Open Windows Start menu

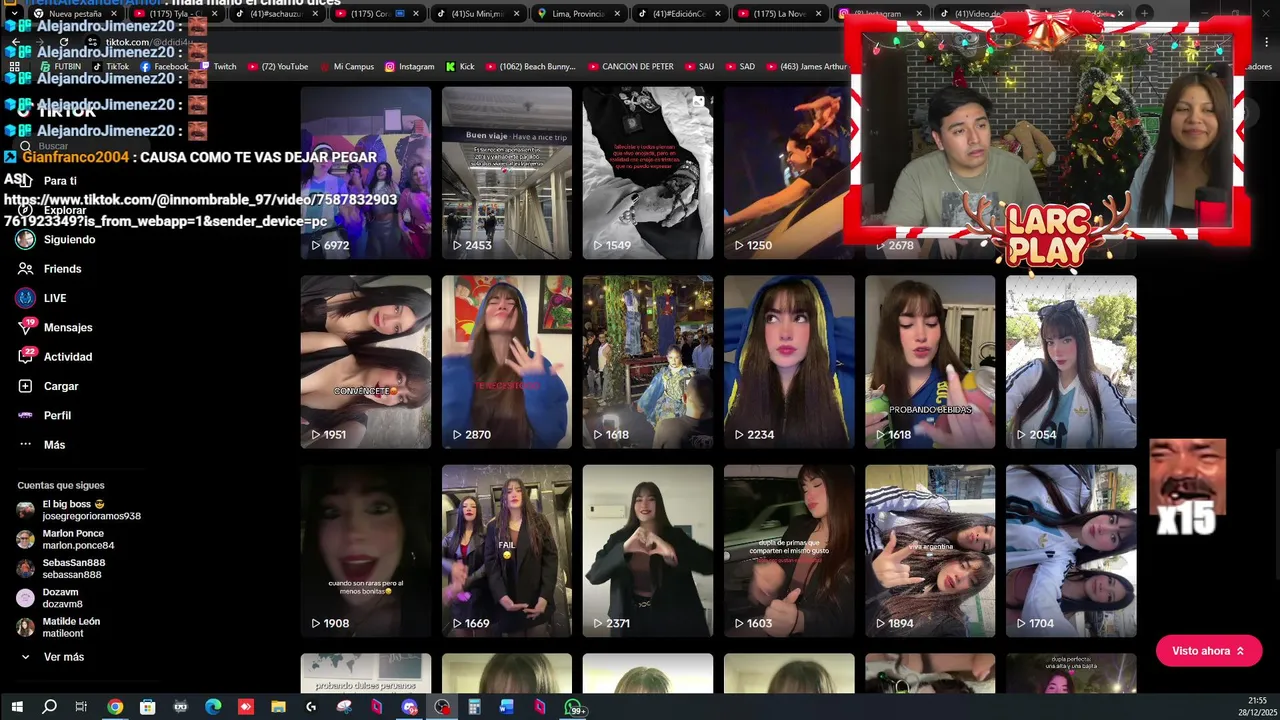[x=17, y=707]
